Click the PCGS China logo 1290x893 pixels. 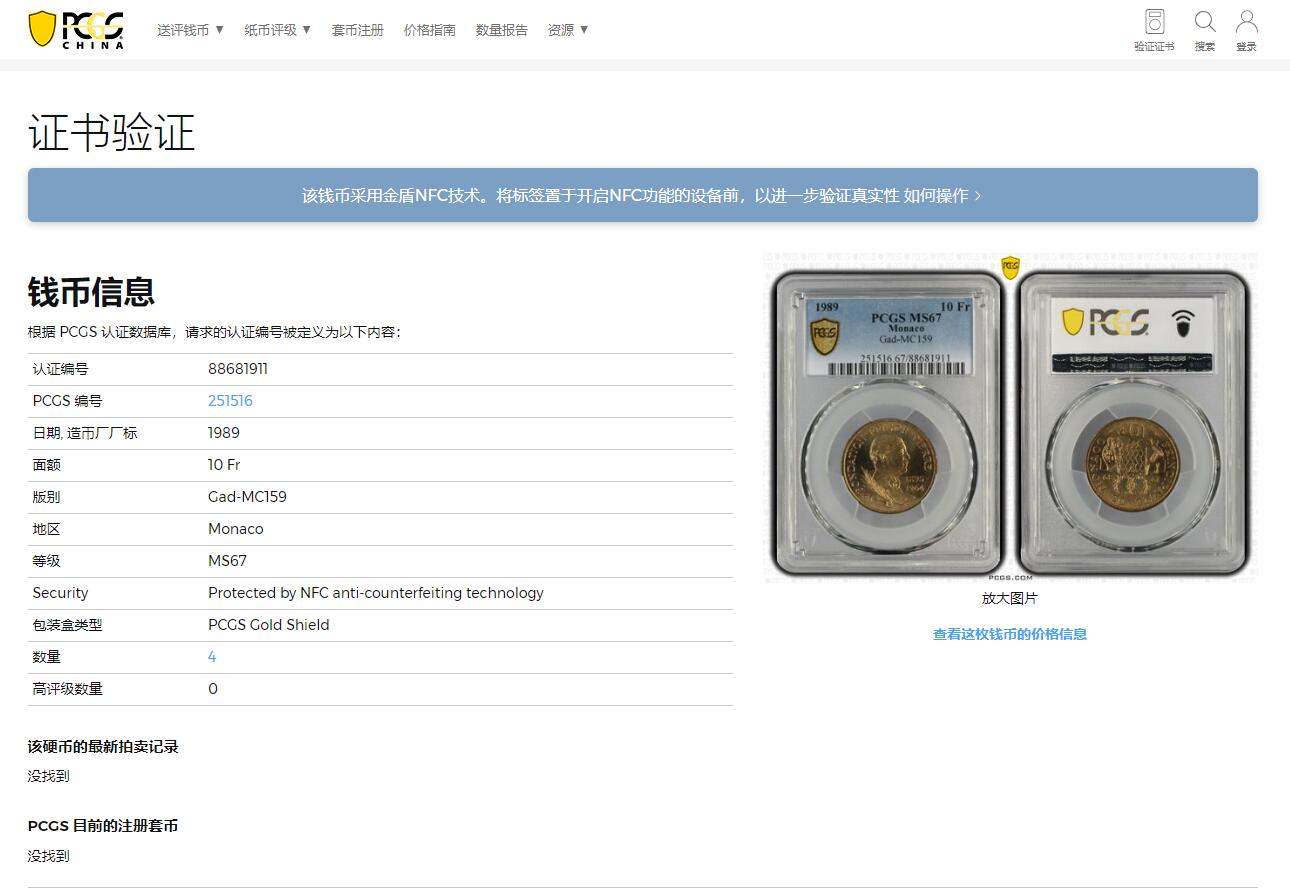pos(76,30)
